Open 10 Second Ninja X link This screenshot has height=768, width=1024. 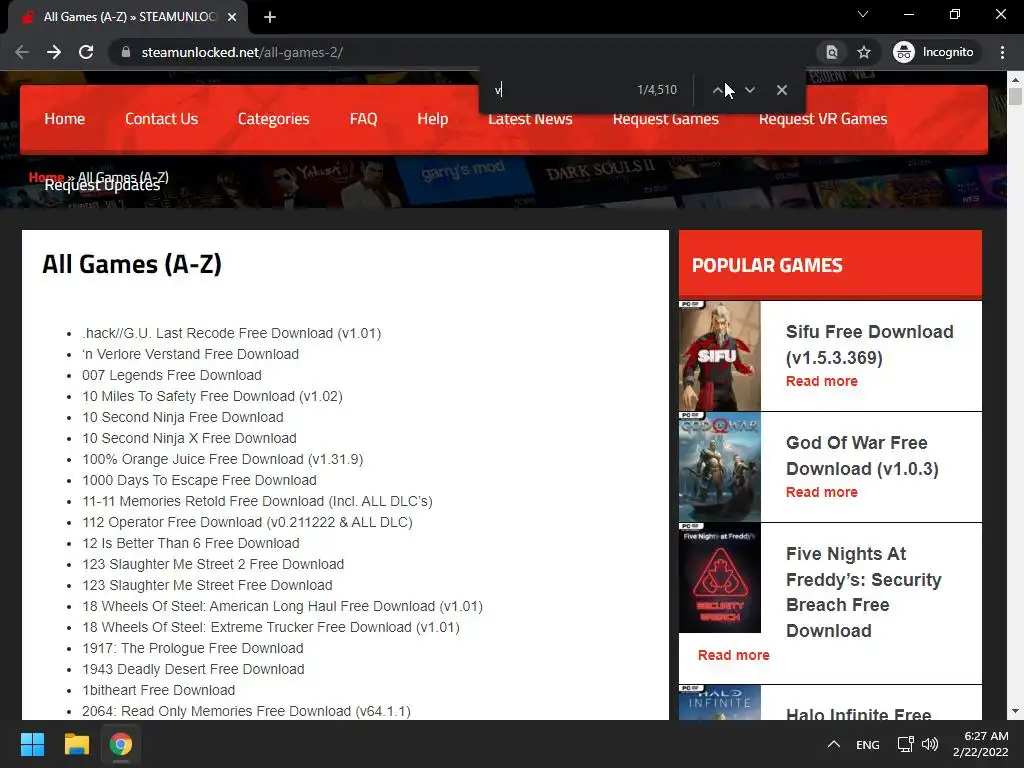click(x=189, y=438)
